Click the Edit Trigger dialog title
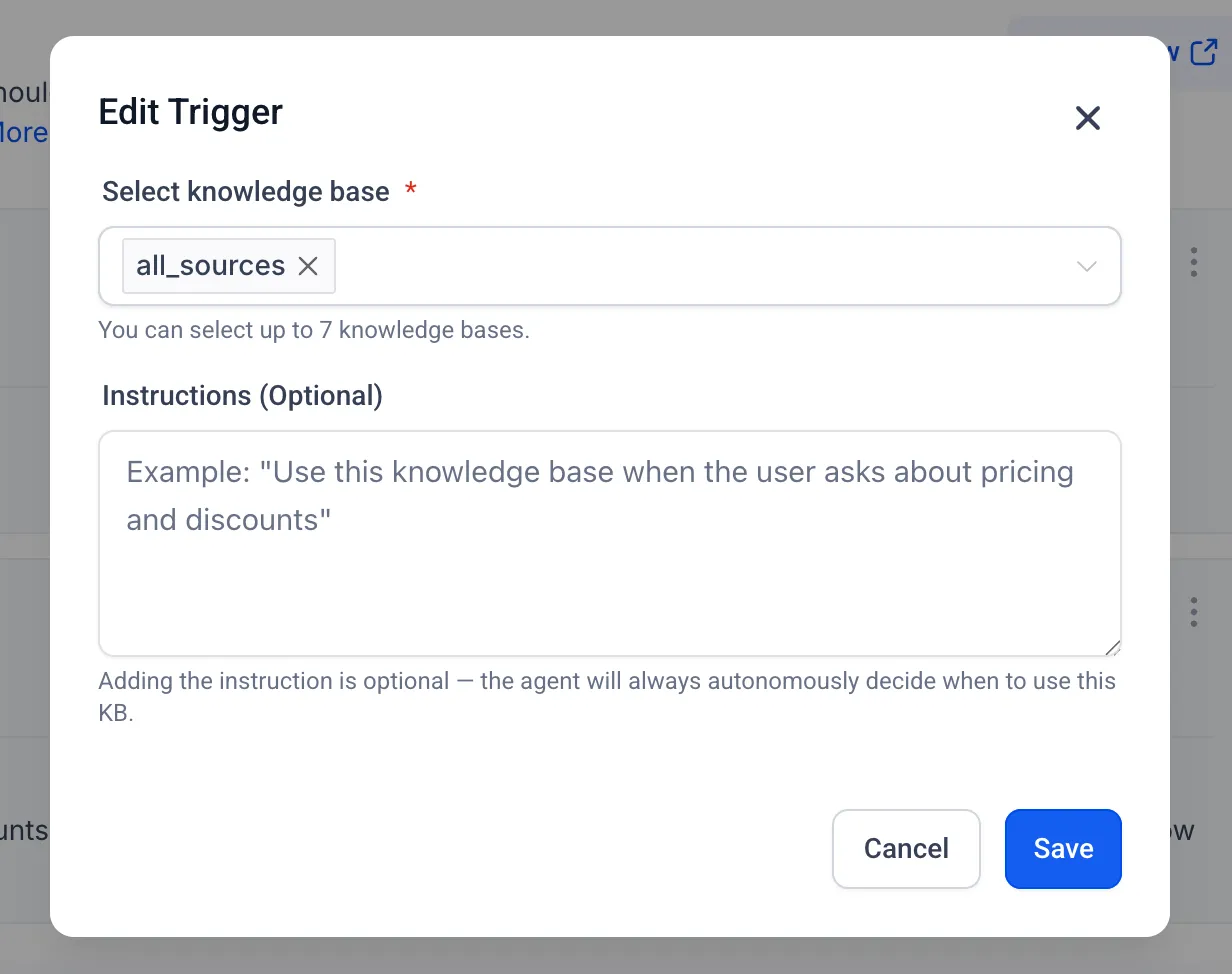The image size is (1232, 974). [190, 112]
